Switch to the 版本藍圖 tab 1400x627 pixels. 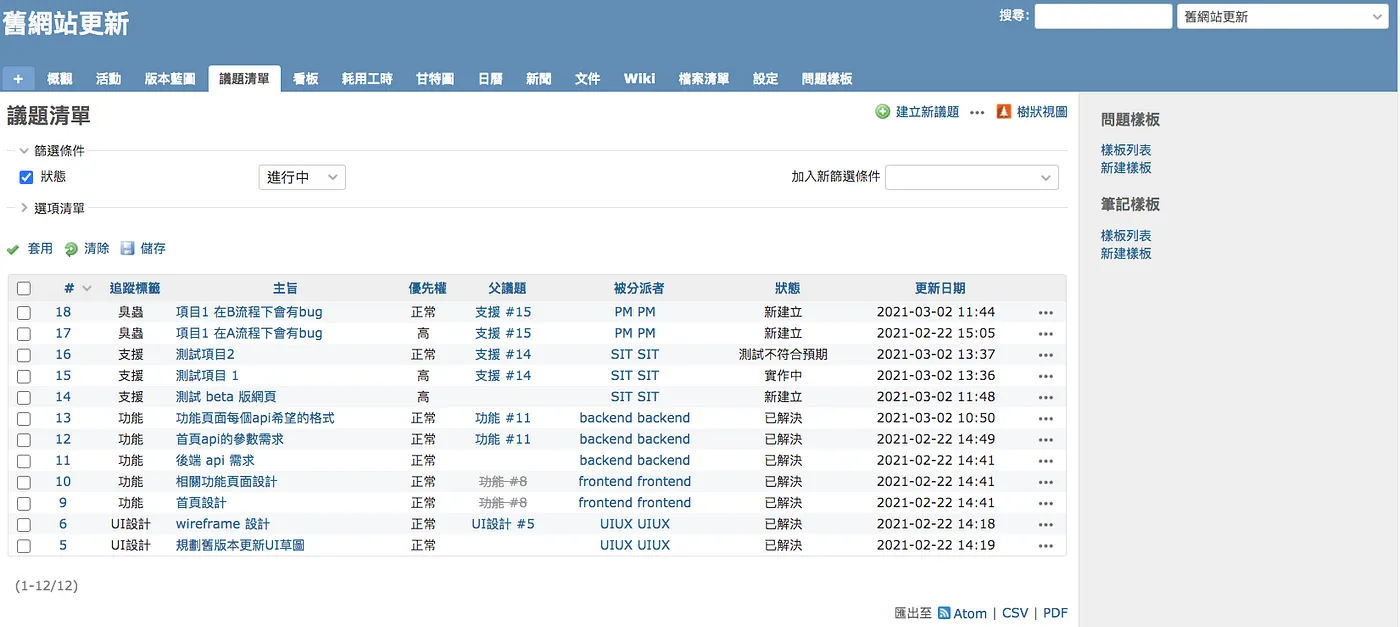170,79
